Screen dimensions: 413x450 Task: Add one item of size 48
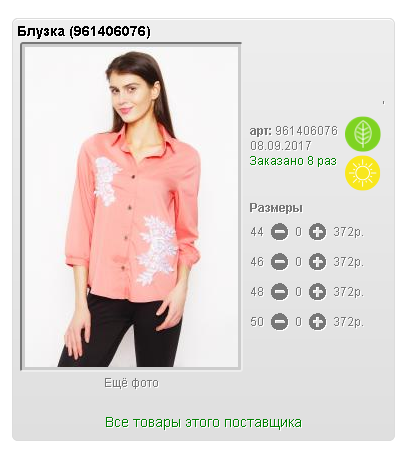(x=317, y=292)
